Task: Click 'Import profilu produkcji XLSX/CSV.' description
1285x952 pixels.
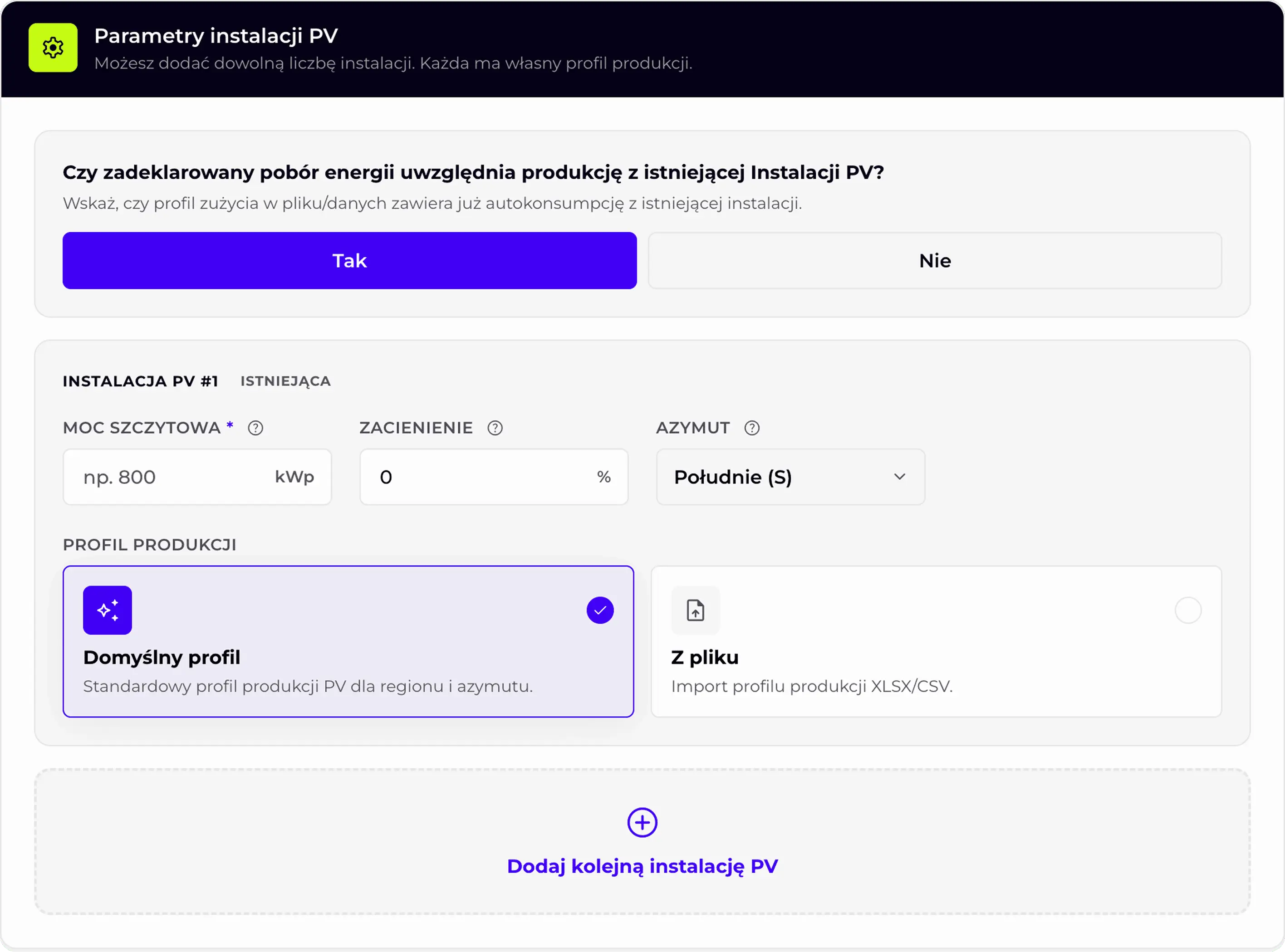Action: (812, 686)
